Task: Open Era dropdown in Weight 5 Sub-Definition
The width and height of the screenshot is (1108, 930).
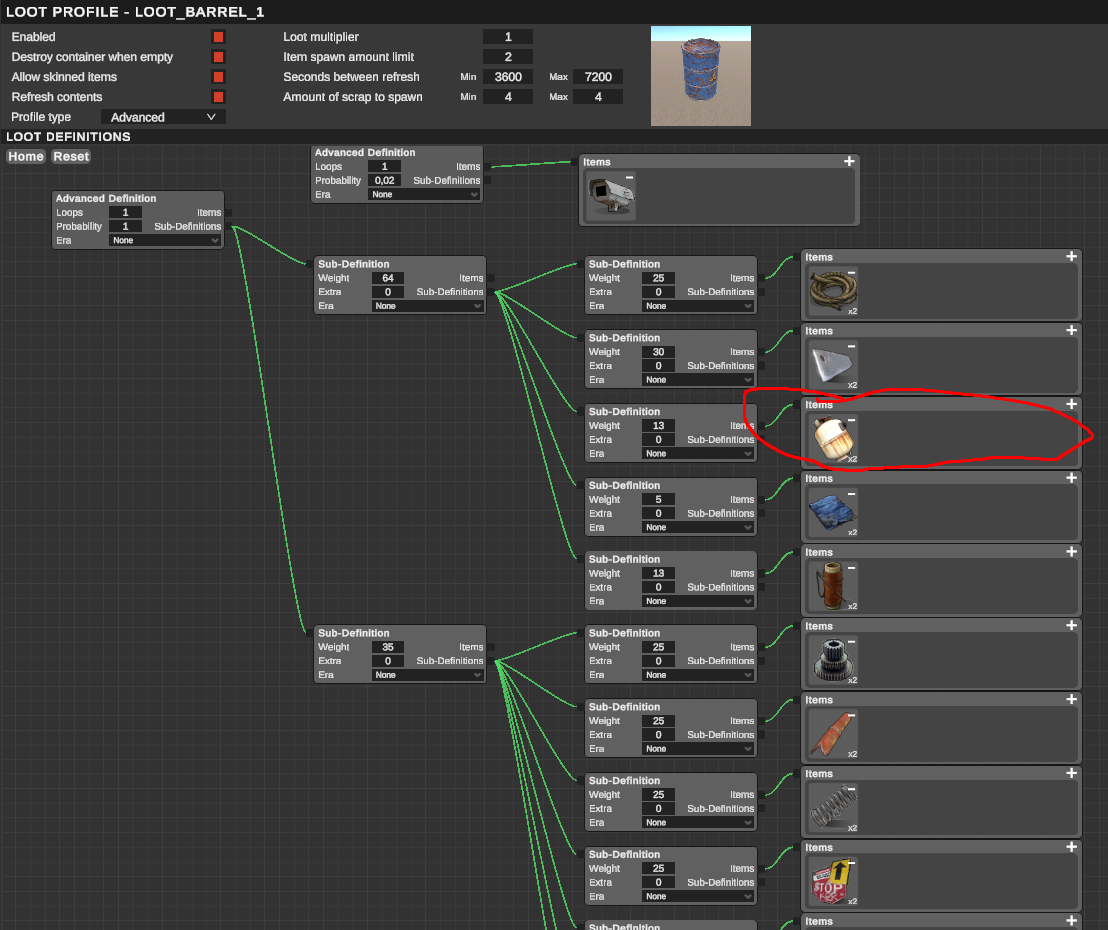Action: coord(698,527)
